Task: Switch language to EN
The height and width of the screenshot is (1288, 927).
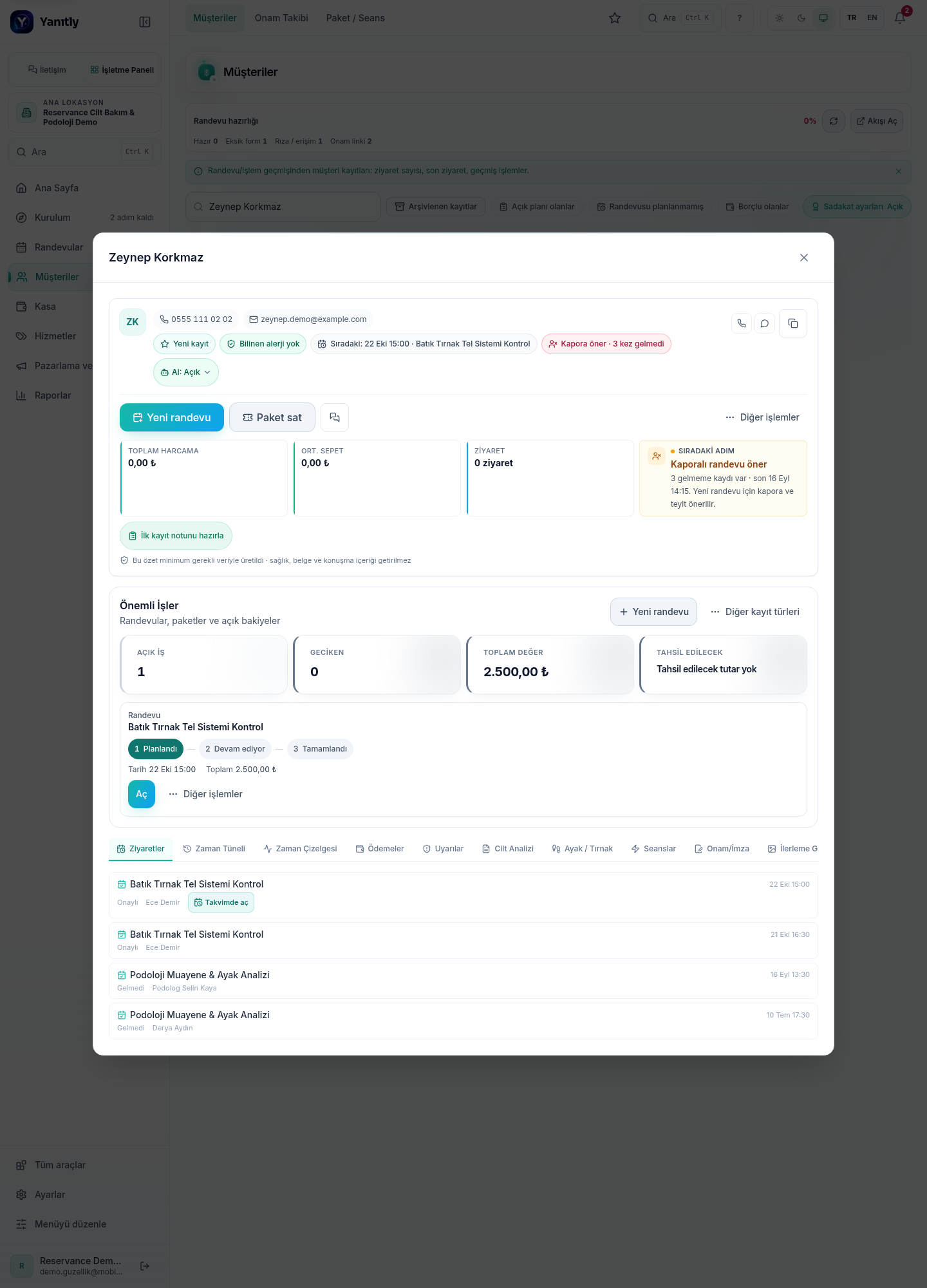Action: (872, 18)
